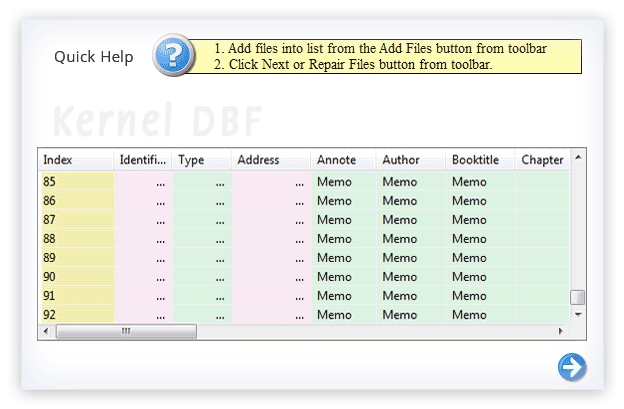Click the help tip about Add Files button
The width and height of the screenshot is (624, 409).
point(380,48)
